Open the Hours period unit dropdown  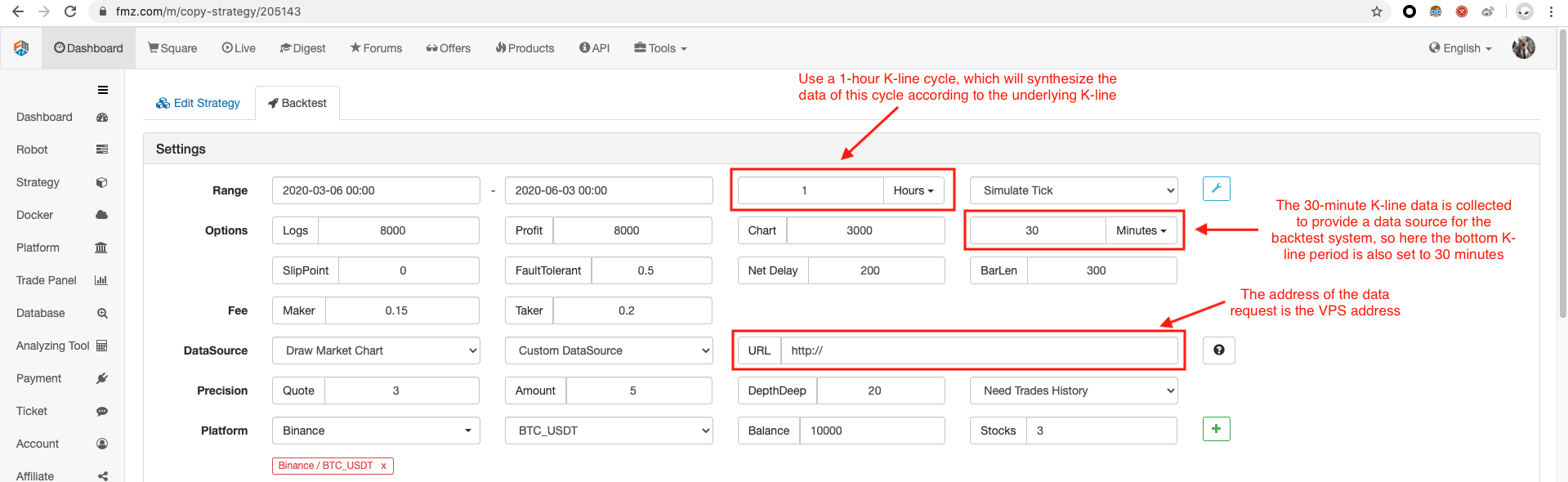(914, 190)
